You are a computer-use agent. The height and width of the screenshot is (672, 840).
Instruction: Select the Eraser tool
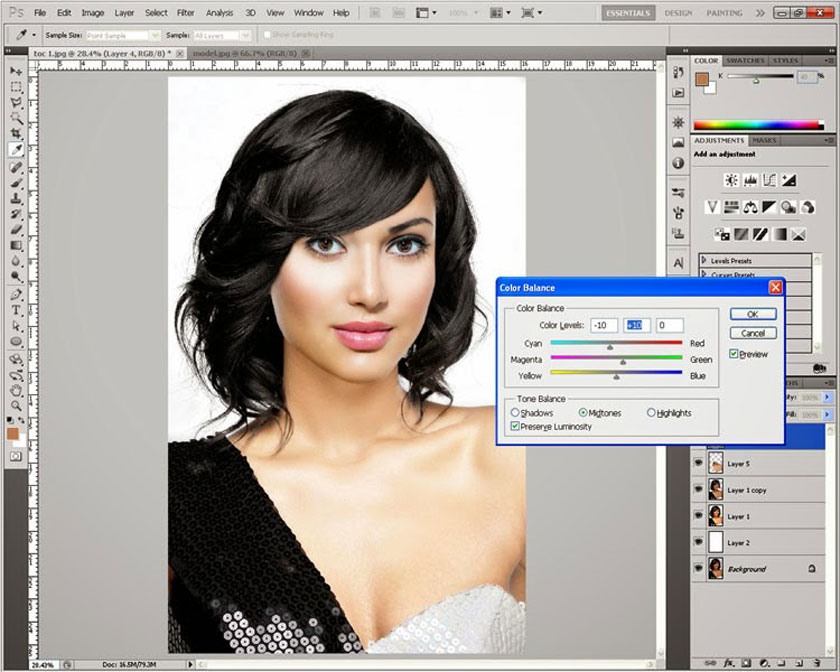click(x=16, y=230)
